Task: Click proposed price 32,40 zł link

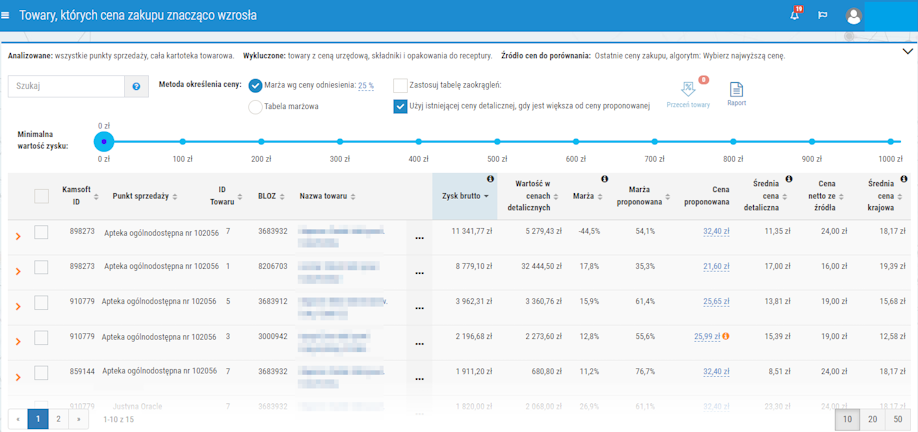Action: (716, 231)
